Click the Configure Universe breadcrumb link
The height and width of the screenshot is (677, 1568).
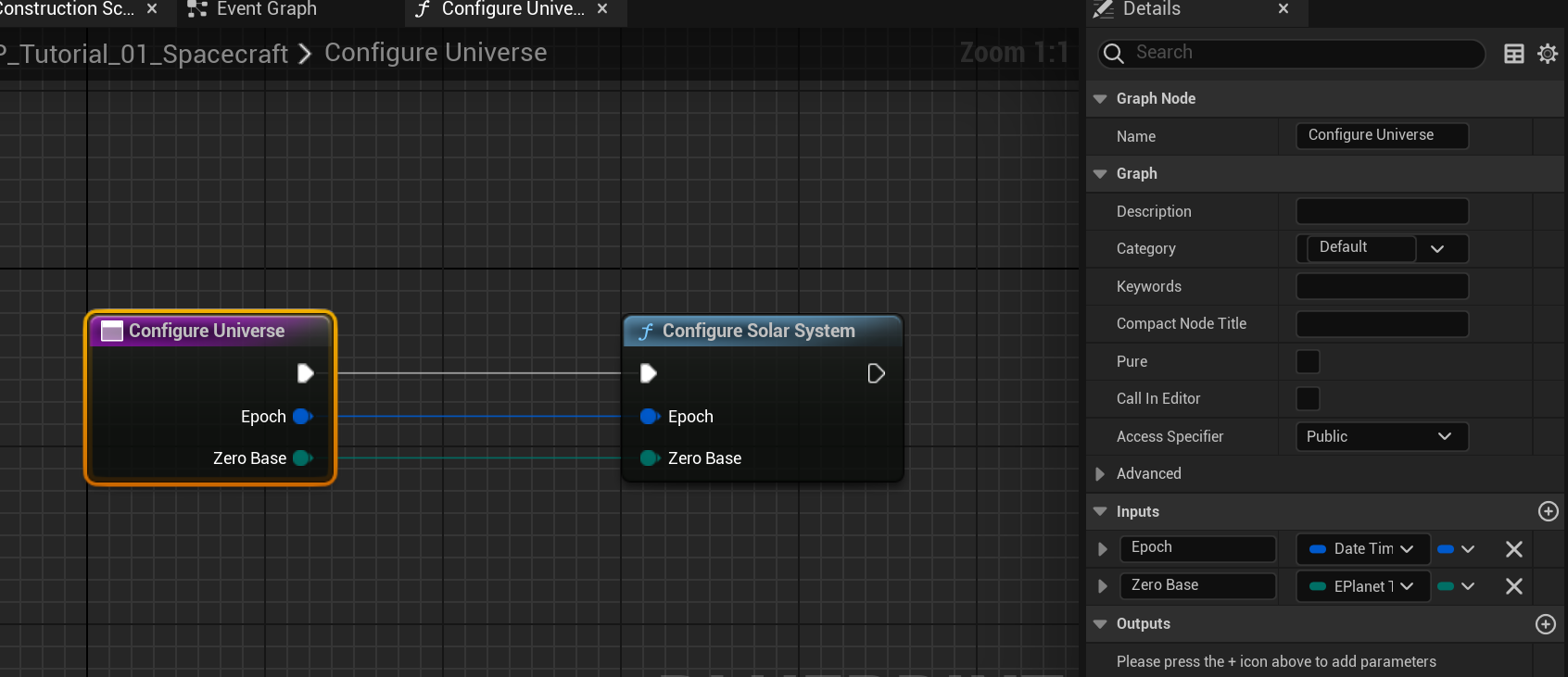435,53
